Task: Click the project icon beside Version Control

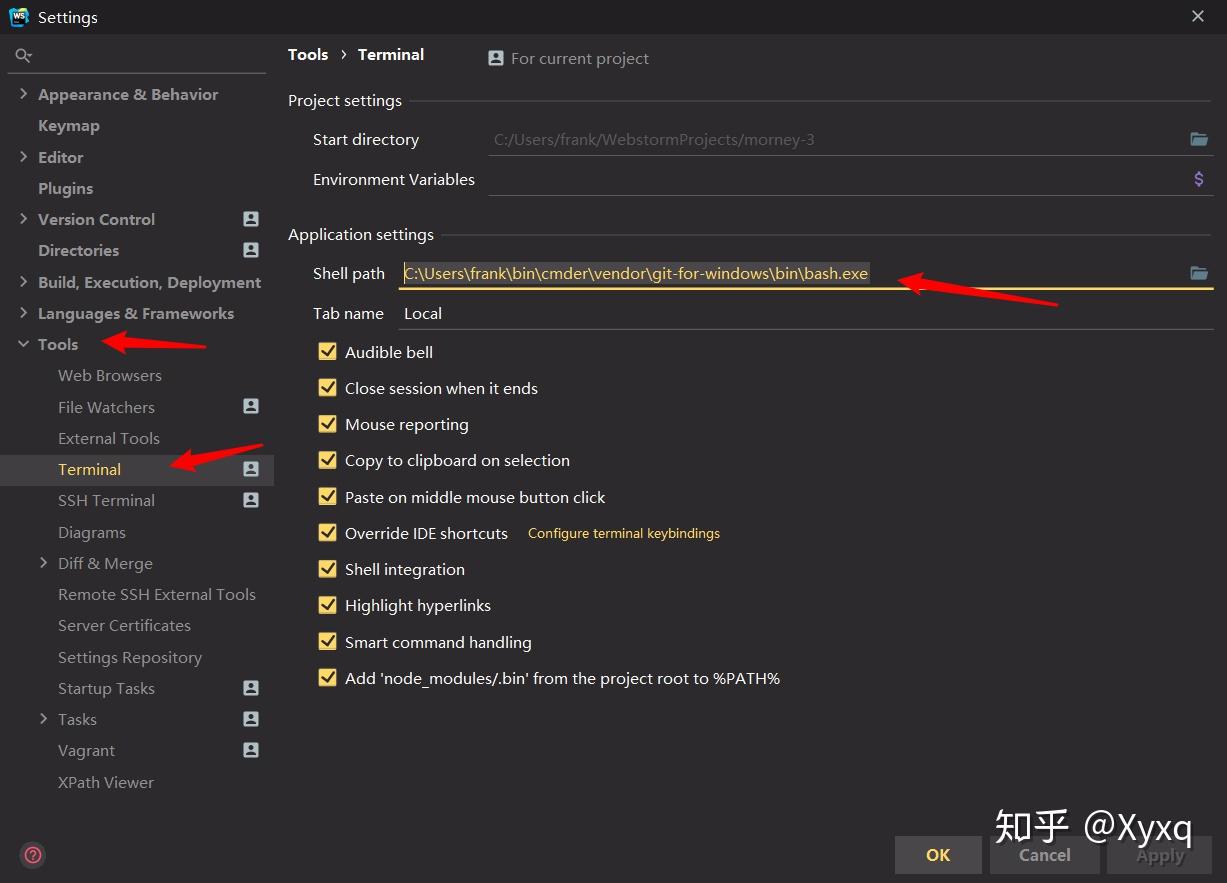Action: (250, 219)
